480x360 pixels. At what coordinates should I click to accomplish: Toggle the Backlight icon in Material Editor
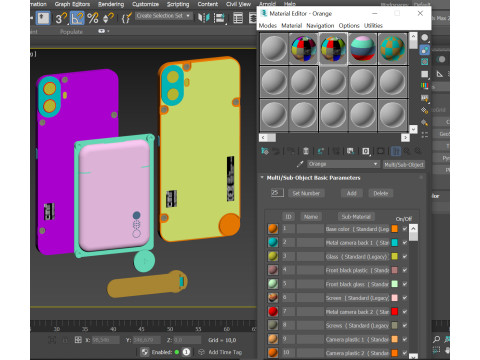click(425, 50)
